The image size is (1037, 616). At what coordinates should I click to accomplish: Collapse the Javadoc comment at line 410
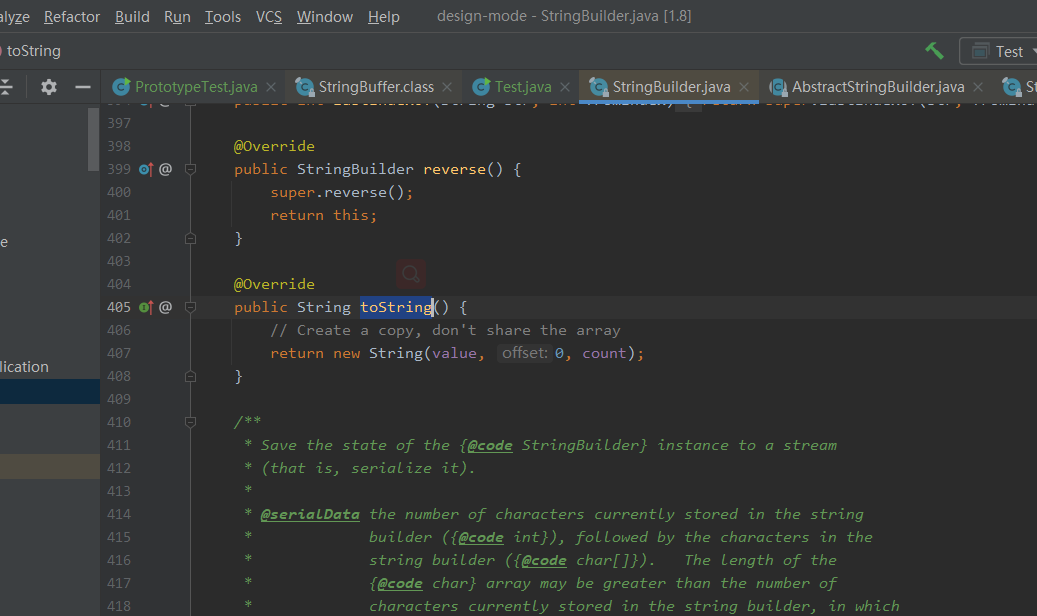[190, 422]
